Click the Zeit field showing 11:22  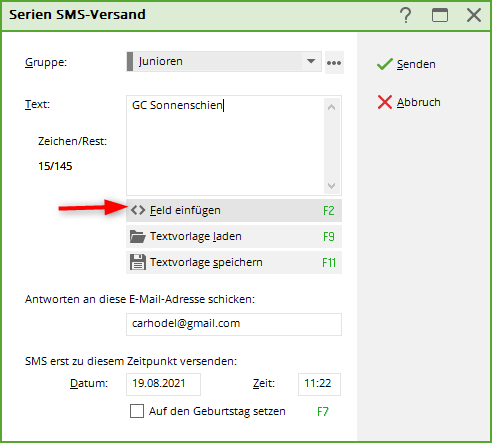click(319, 384)
